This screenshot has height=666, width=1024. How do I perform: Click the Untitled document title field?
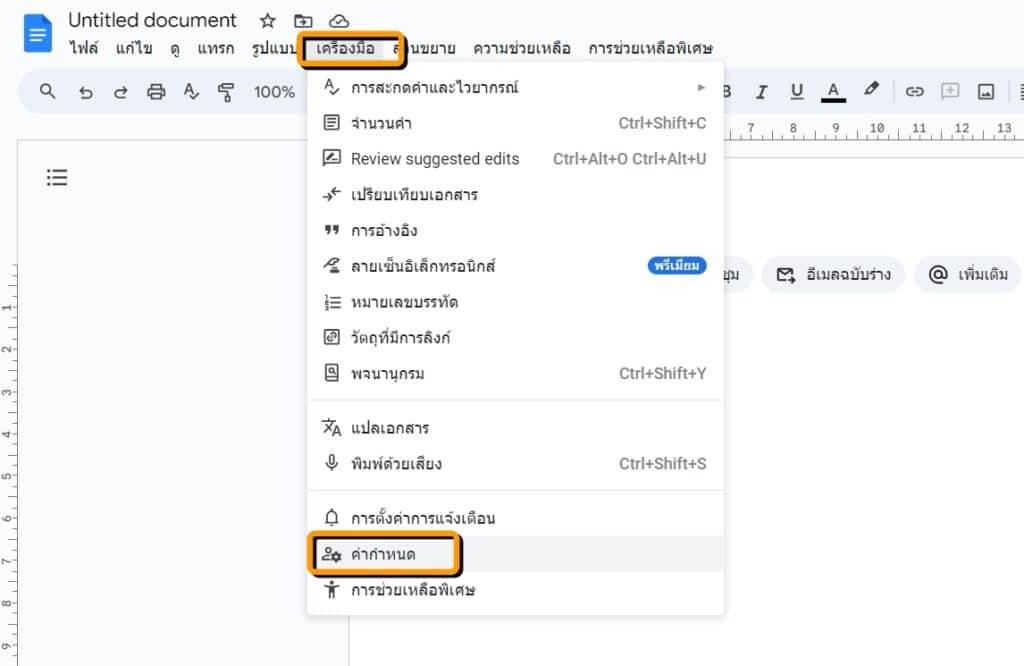tap(151, 19)
